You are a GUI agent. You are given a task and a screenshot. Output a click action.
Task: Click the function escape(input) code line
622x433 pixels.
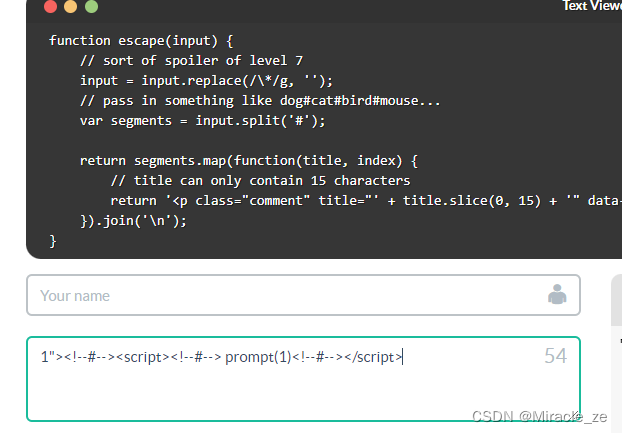tap(140, 41)
